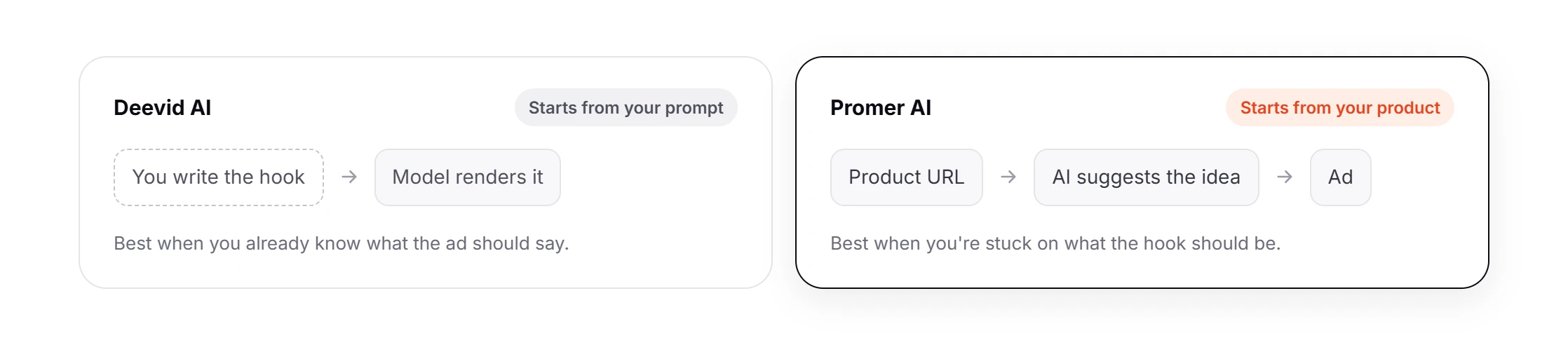
Task: Click the orange "Starts from your product" badge
Action: point(1340,107)
